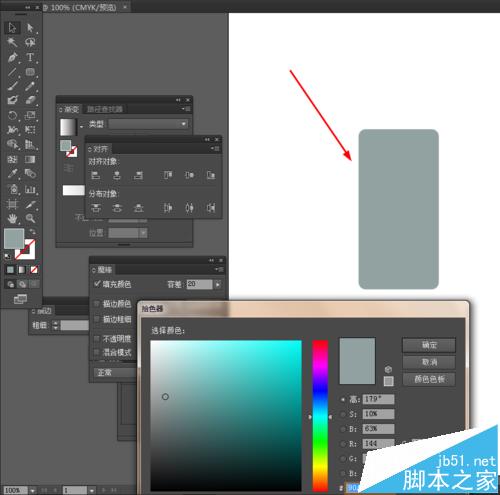Click the H hue value field
500x495 pixels.
[378, 399]
